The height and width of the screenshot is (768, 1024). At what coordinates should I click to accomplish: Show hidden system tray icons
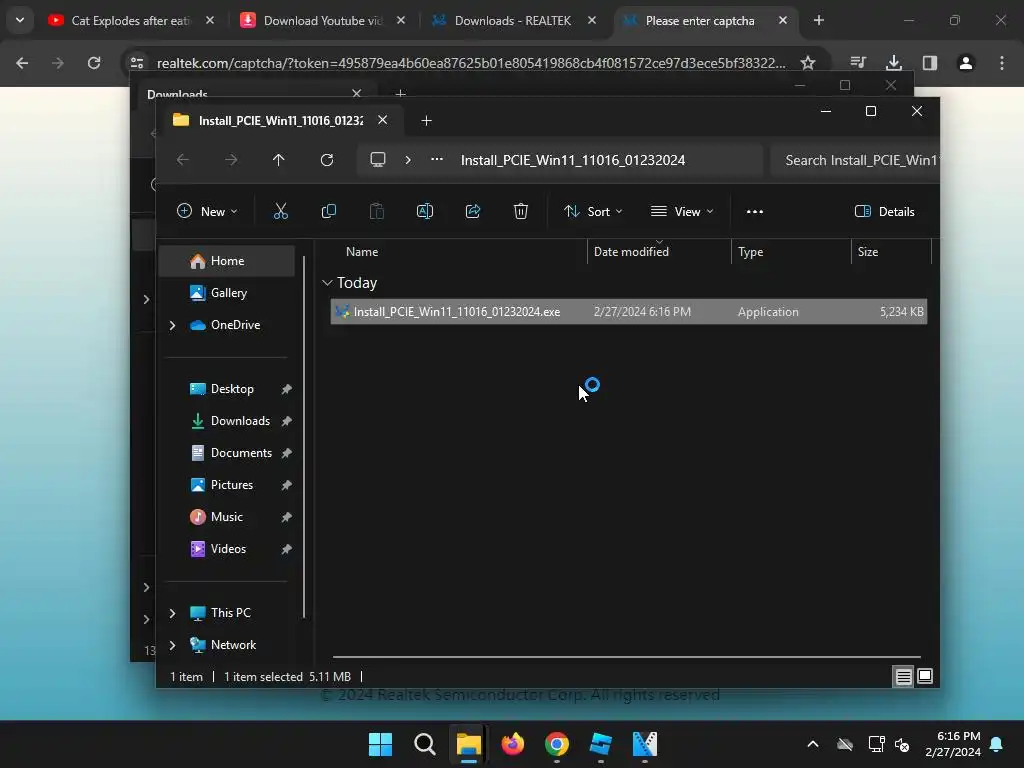(813, 744)
